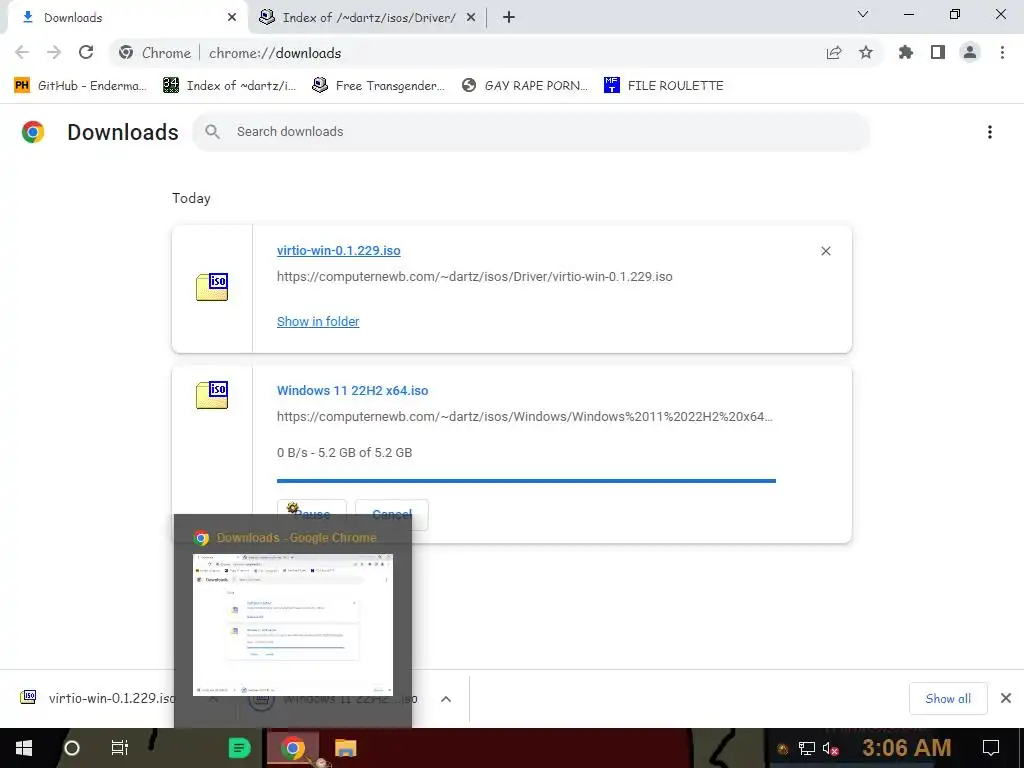The image size is (1024, 768).
Task: Expand the Windows 11 download shelf item options
Action: click(446, 699)
